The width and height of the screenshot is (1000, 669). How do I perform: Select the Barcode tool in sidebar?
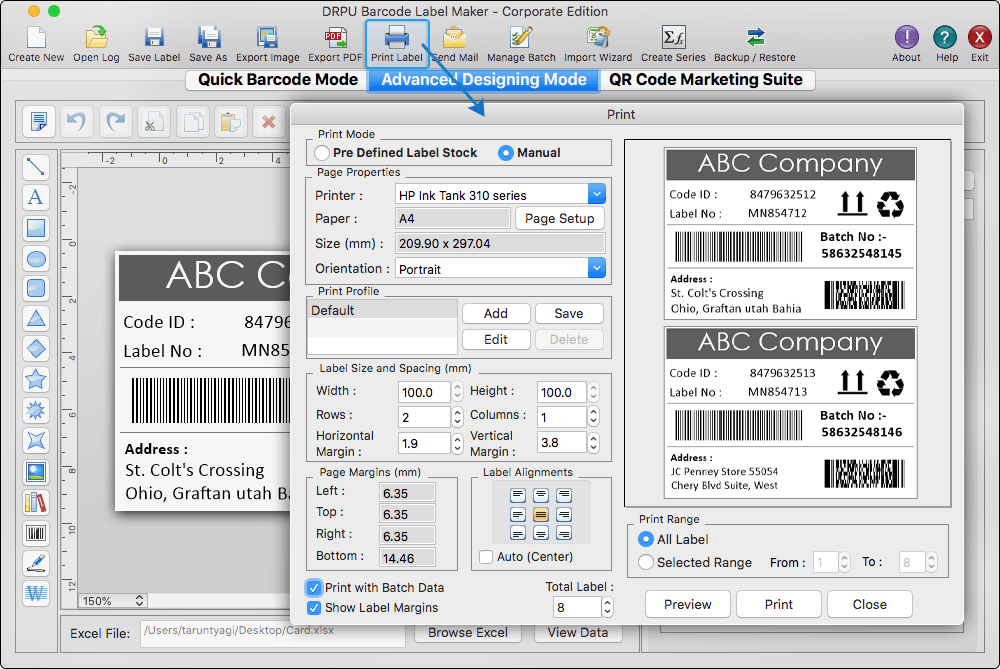tap(36, 533)
